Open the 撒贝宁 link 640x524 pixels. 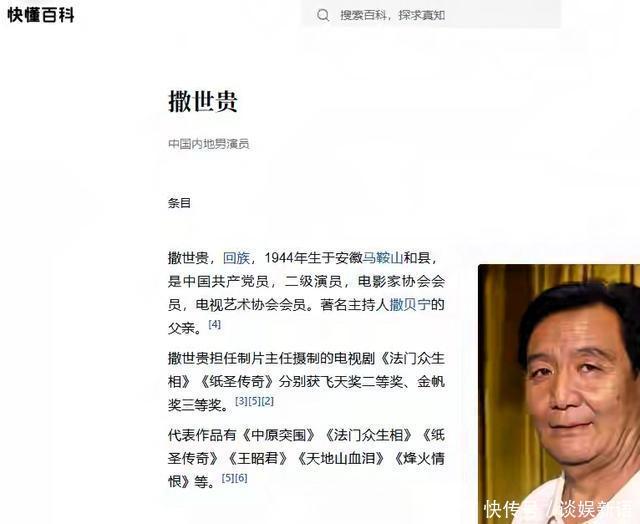tap(410, 304)
